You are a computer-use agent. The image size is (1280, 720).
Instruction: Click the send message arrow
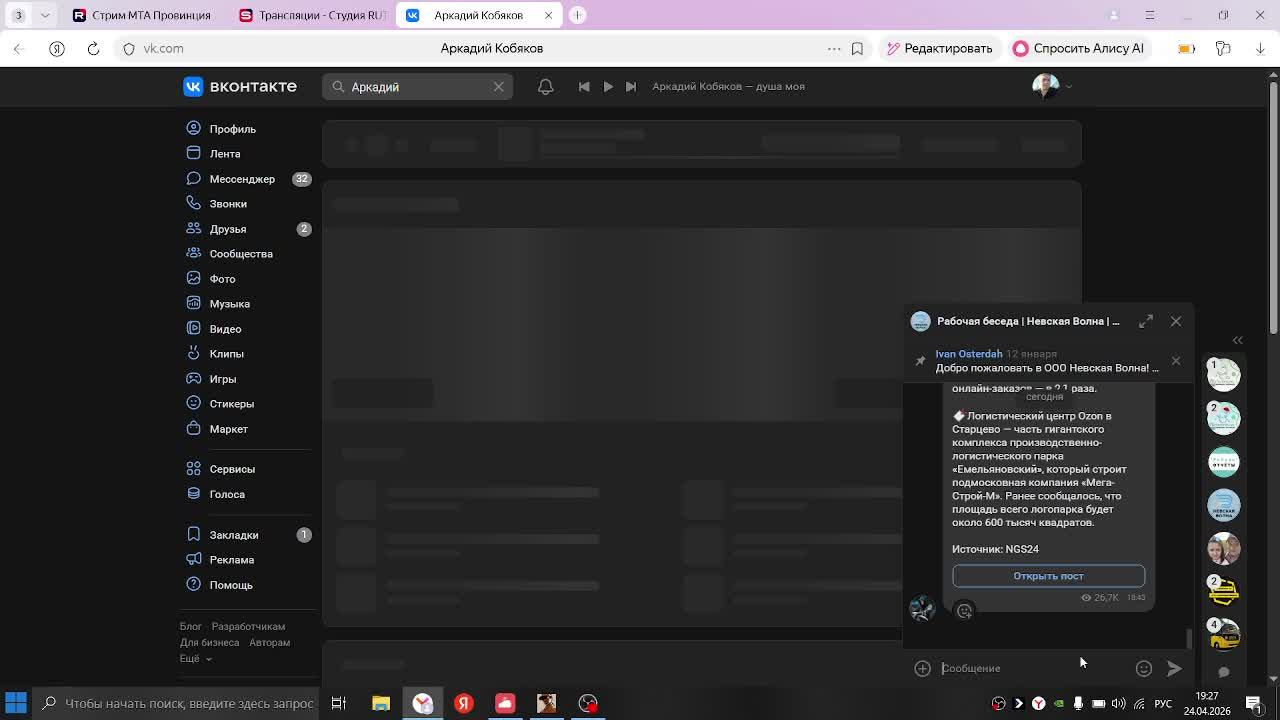pyautogui.click(x=1174, y=668)
